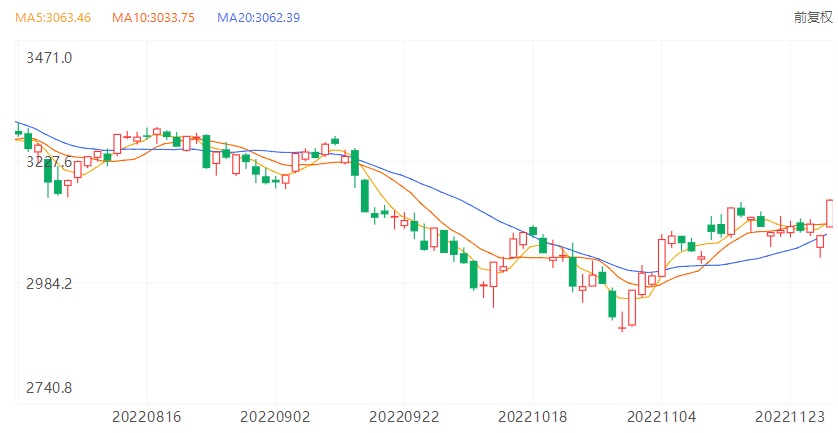Viewport: 838px width, 433px height.
Task: Click the 20220816 date label
Action: 146,415
